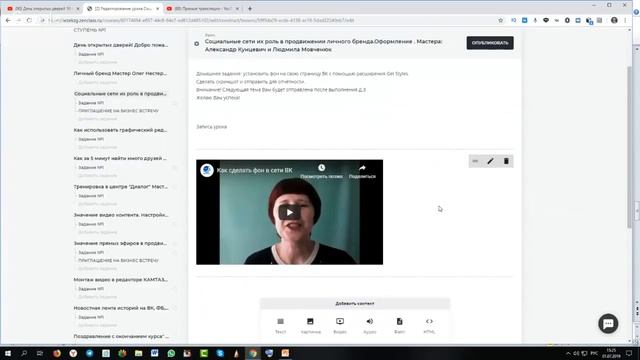Open lesson 'Поздравление с окончанием курса'
The image size is (640, 360).
coord(121,336)
